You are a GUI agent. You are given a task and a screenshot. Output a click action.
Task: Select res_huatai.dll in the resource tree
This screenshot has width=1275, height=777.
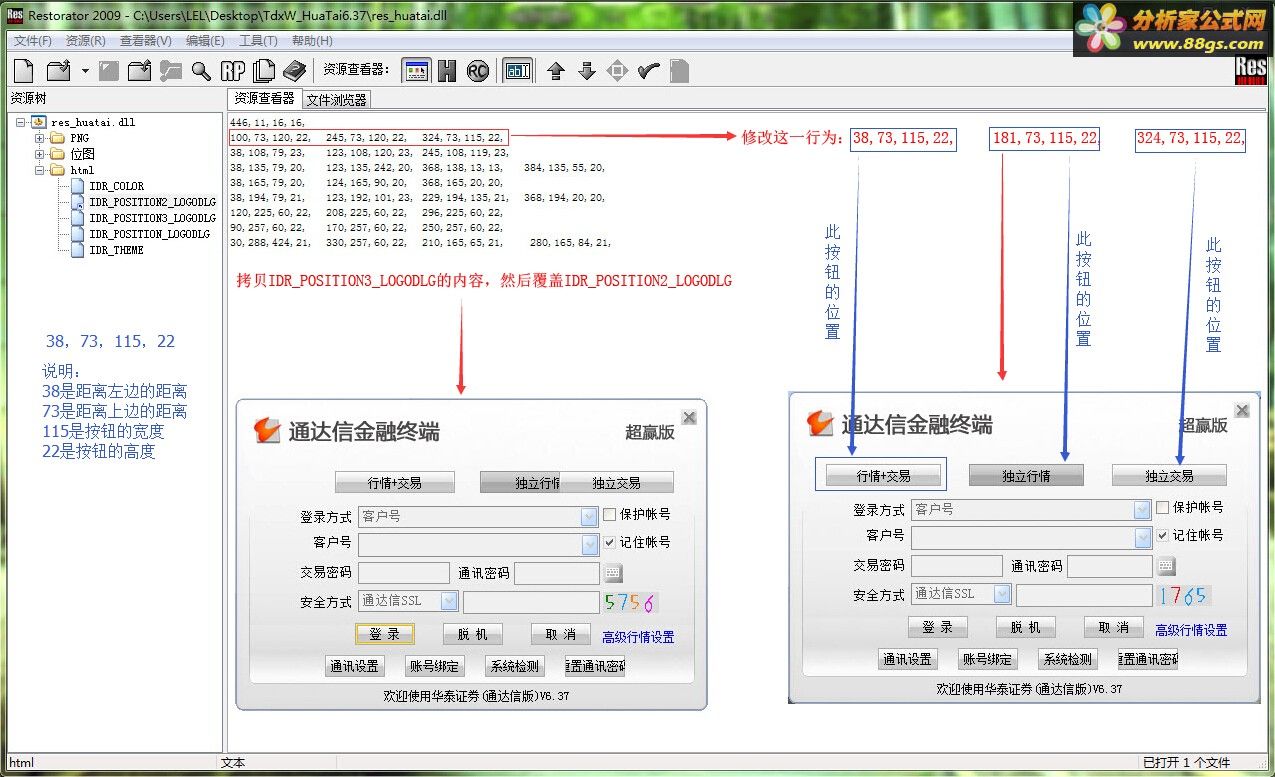[92, 122]
